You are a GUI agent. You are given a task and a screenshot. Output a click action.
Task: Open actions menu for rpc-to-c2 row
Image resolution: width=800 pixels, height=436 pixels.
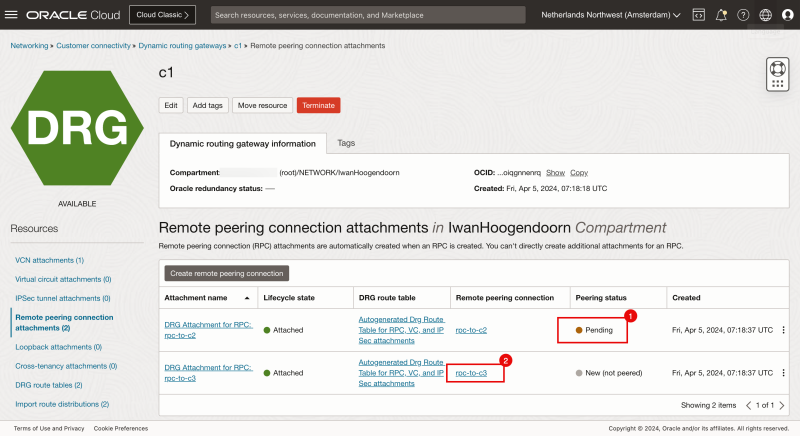click(x=783, y=330)
